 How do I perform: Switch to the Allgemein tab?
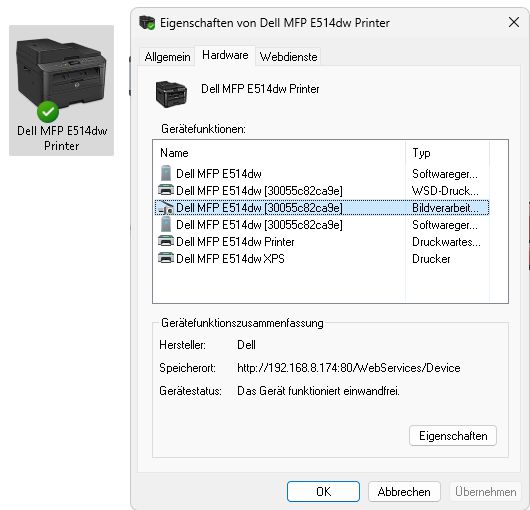pos(167,57)
